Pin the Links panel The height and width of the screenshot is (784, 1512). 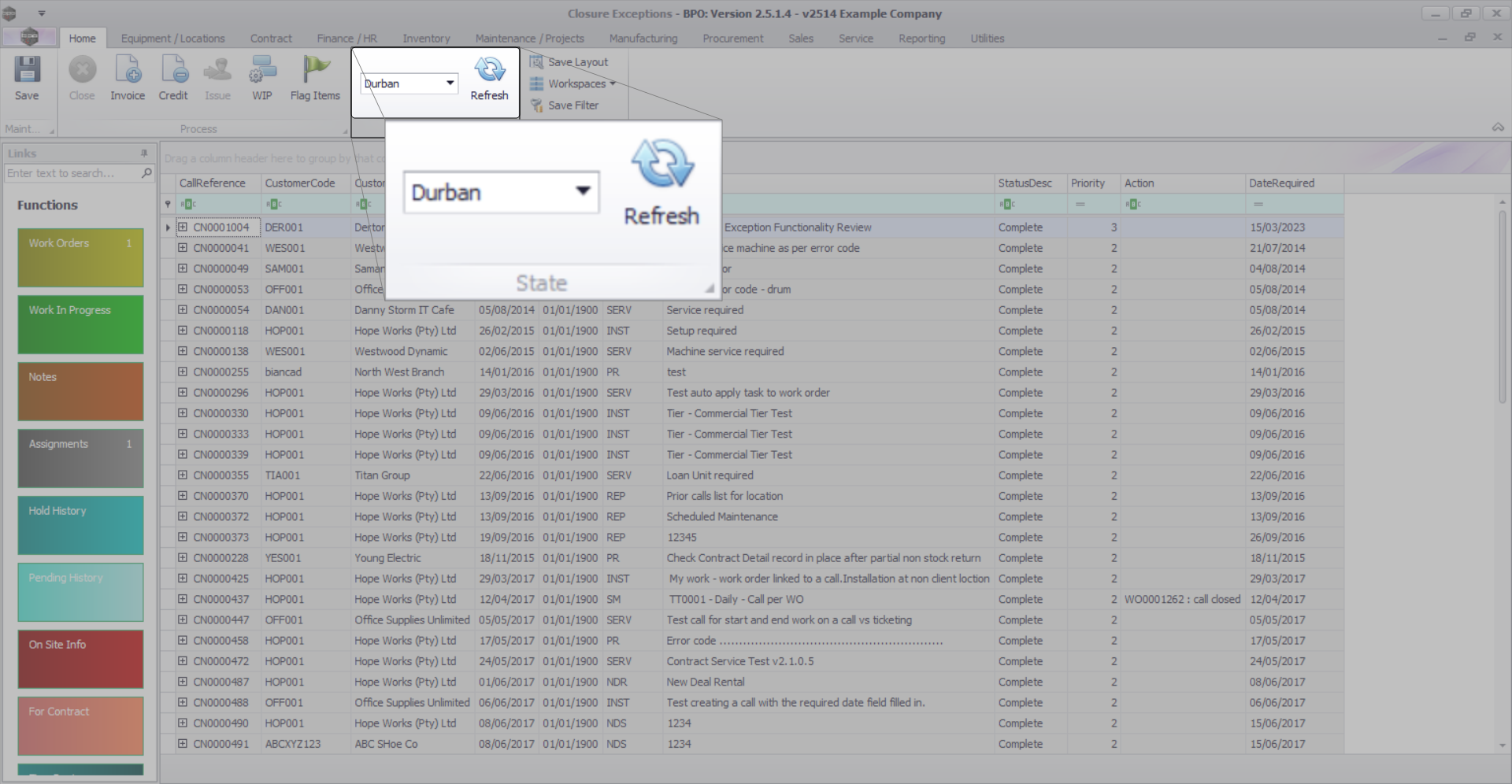click(x=144, y=153)
